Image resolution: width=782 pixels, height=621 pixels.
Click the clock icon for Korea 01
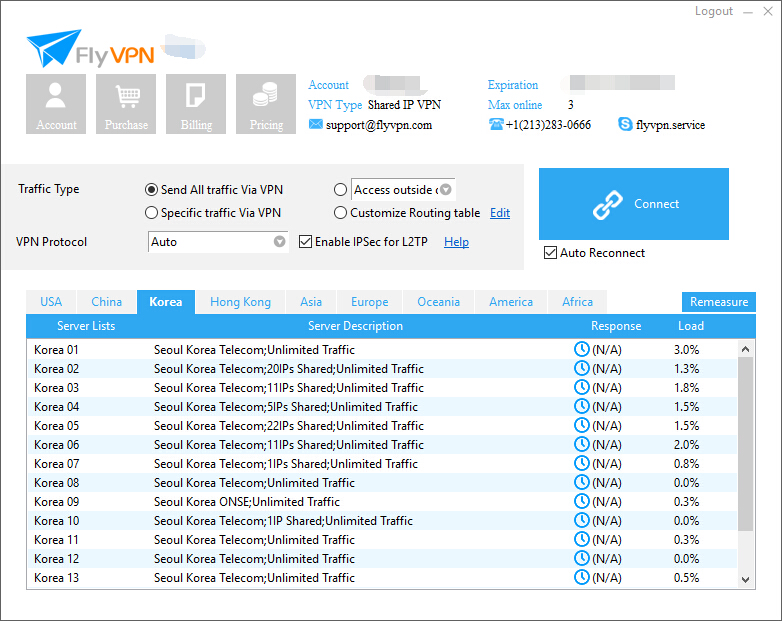coord(582,349)
